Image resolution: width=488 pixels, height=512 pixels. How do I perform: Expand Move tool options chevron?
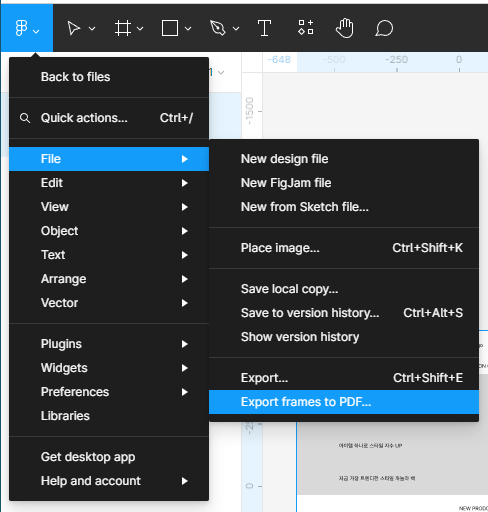tap(92, 29)
